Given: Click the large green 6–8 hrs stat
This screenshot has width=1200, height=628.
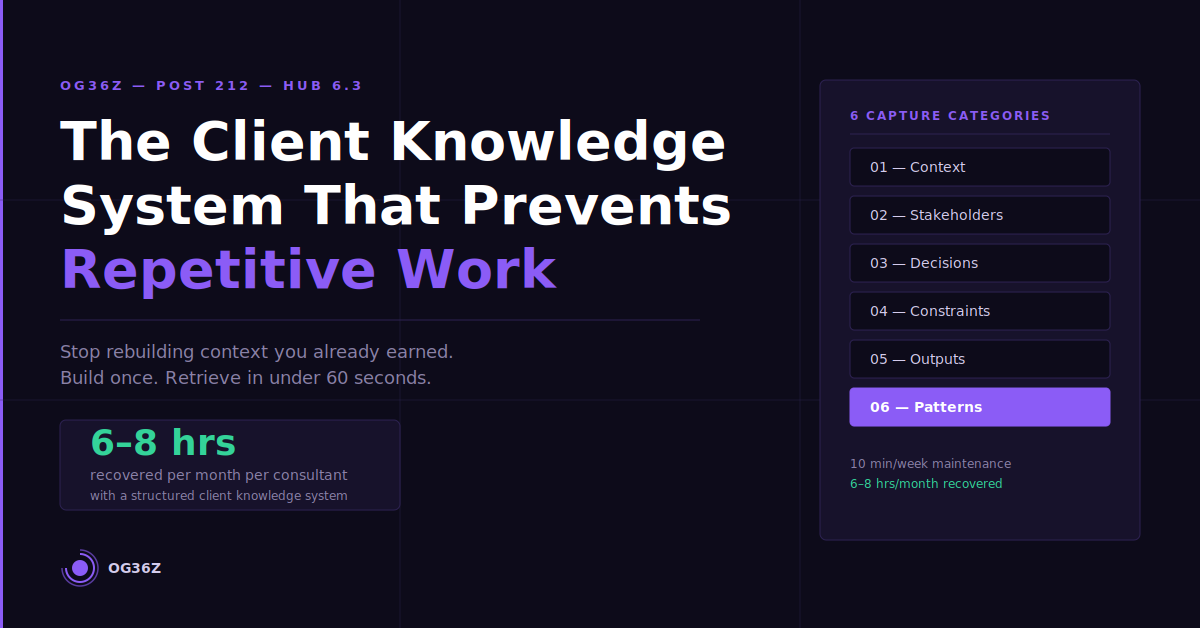Looking at the screenshot, I should click(x=163, y=442).
